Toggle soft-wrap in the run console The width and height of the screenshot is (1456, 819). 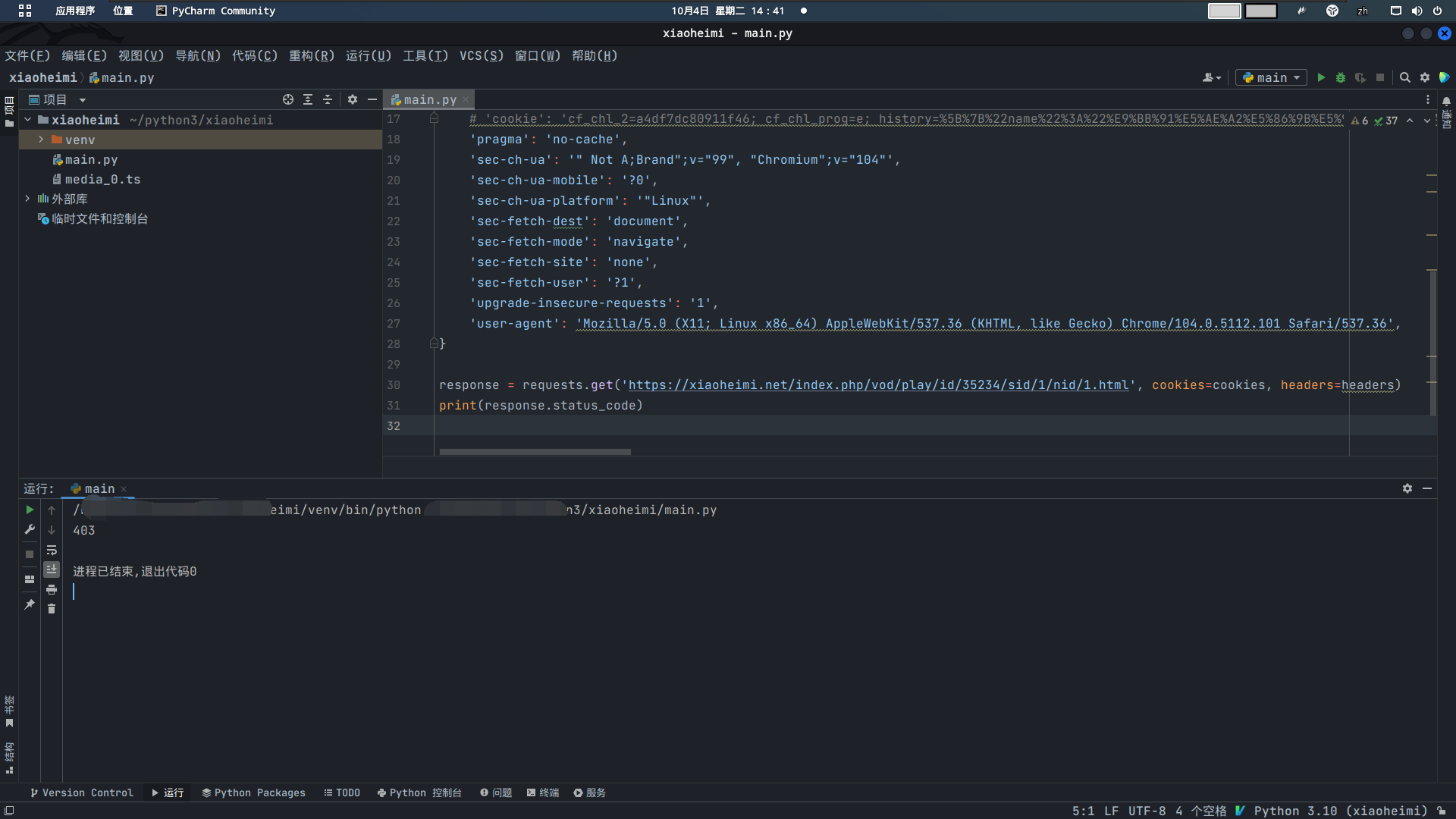point(52,550)
